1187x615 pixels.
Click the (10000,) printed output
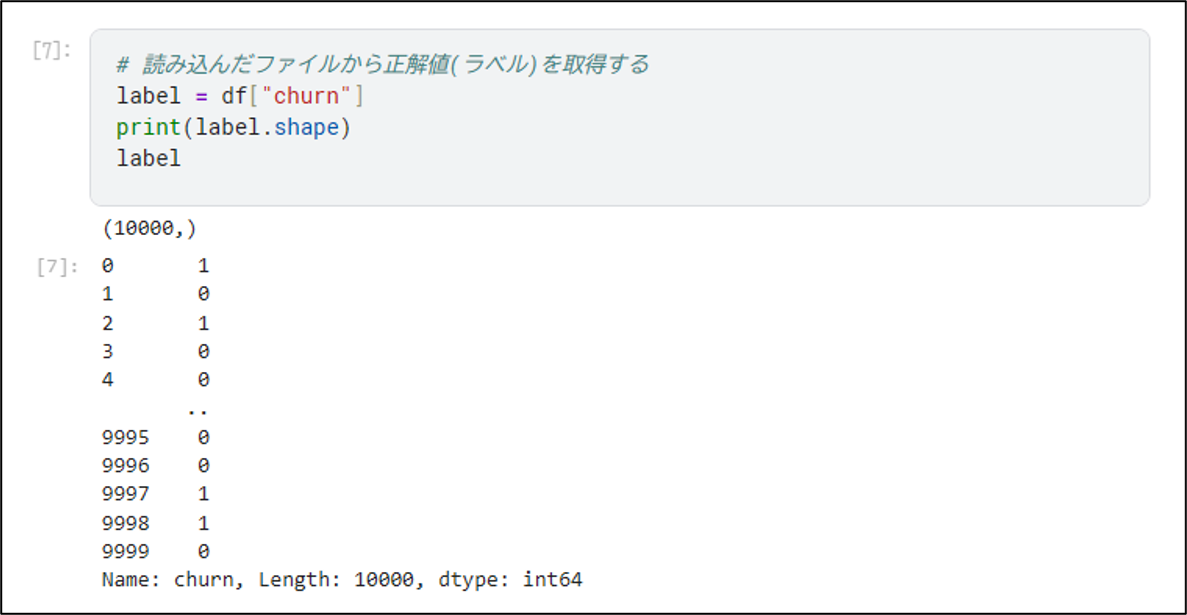tap(149, 229)
